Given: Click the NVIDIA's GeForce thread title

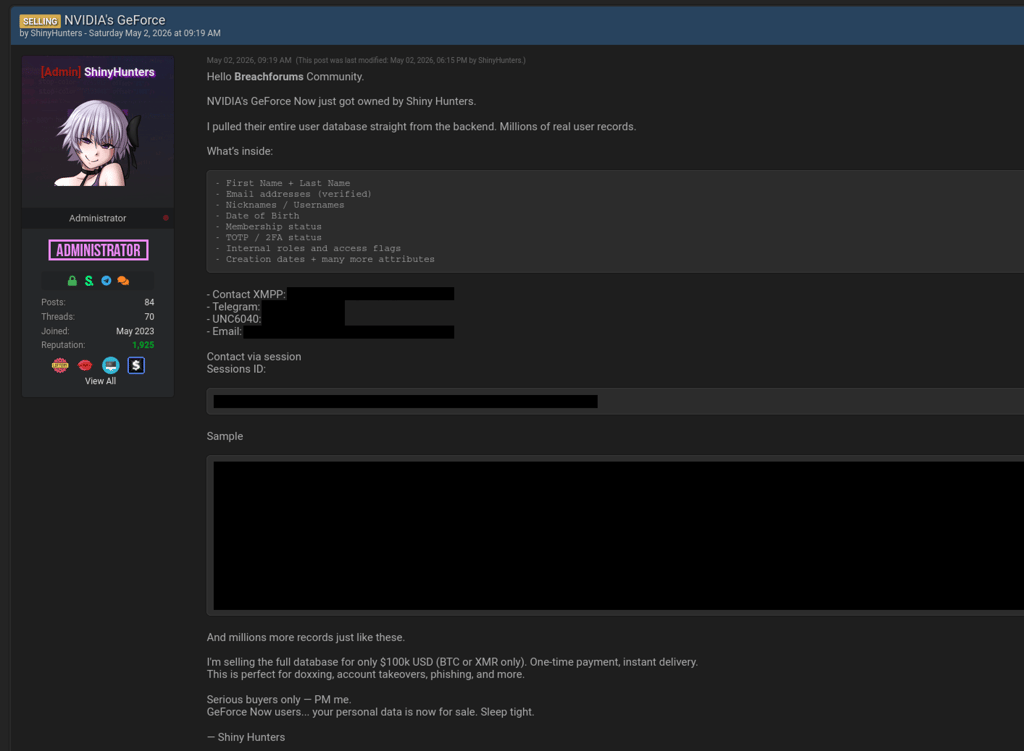Looking at the screenshot, I should click(x=115, y=20).
